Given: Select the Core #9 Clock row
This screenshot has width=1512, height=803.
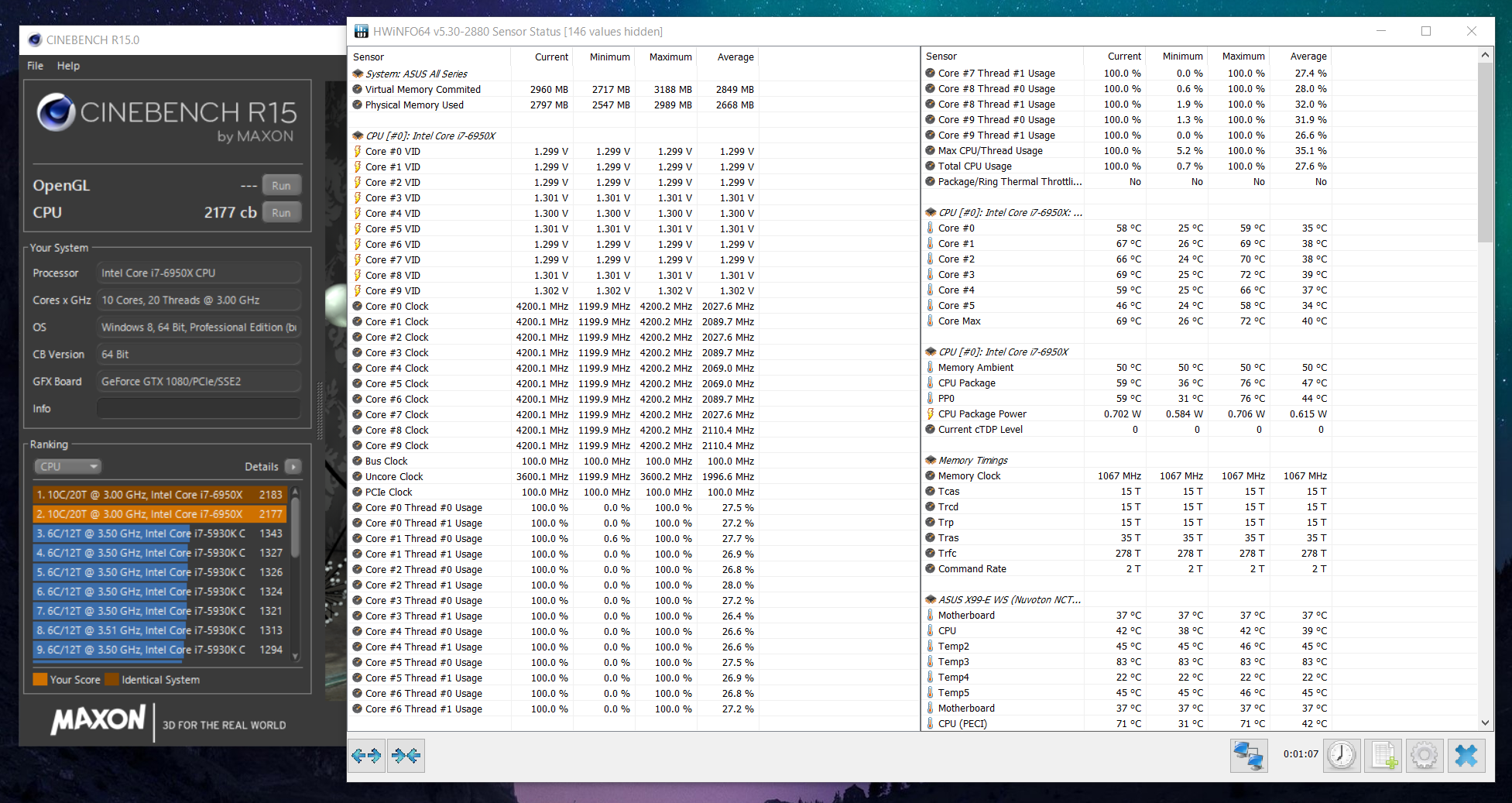Looking at the screenshot, I should click(x=554, y=446).
